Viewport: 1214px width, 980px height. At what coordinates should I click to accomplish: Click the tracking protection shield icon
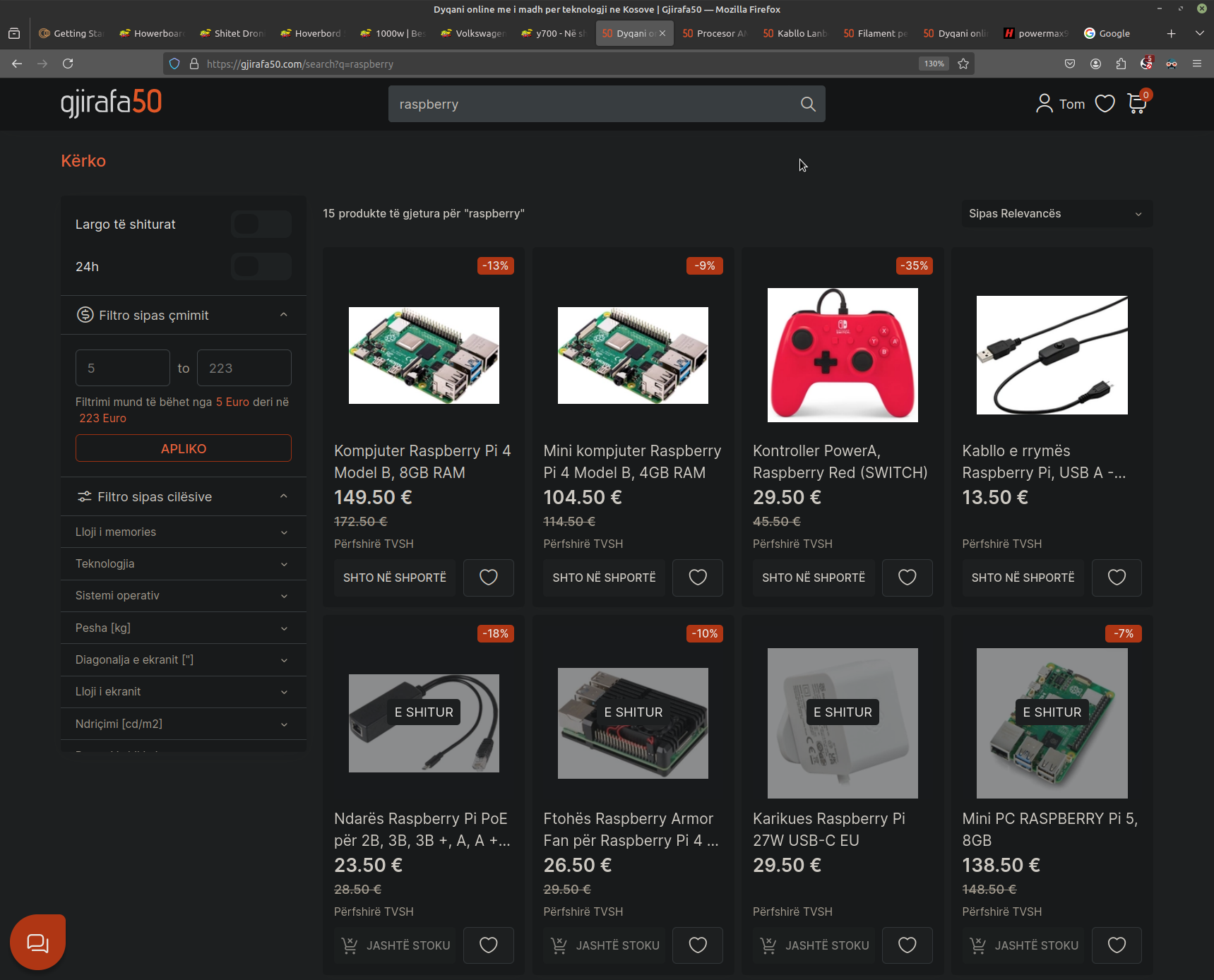tap(174, 64)
